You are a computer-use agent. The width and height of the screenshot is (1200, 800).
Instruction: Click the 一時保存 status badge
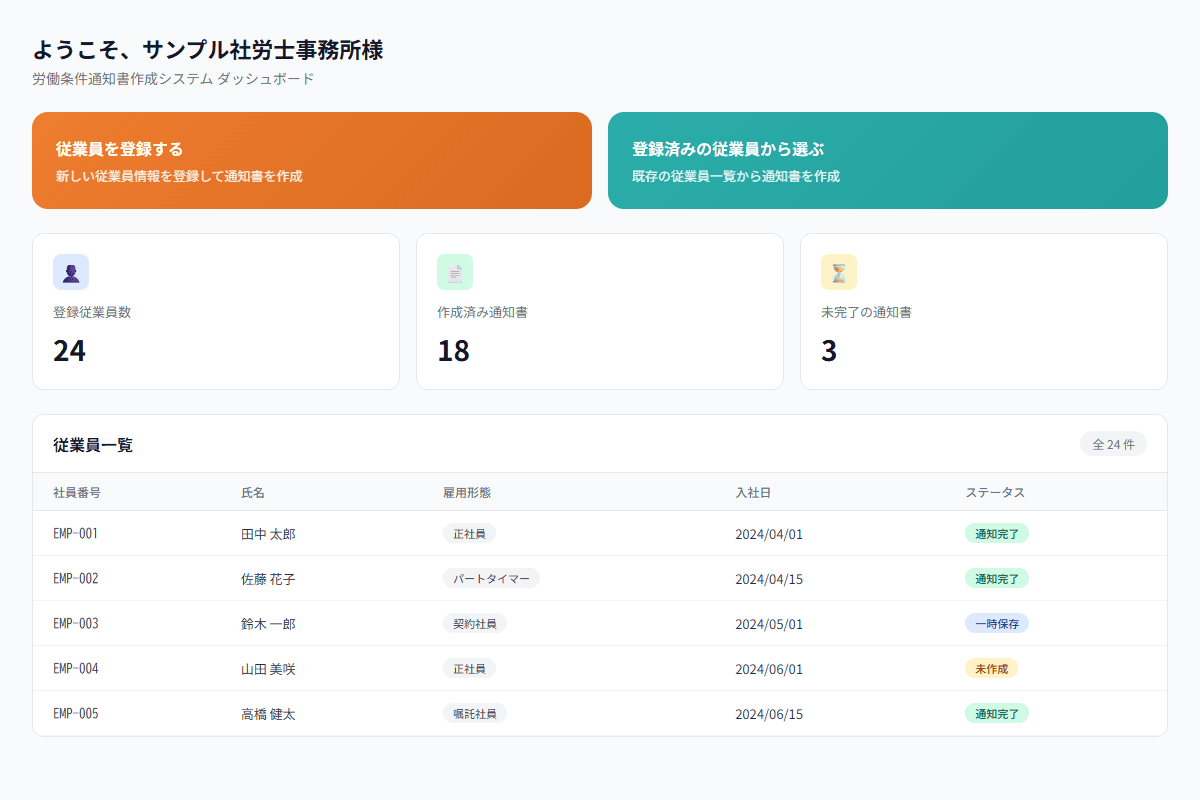(997, 624)
